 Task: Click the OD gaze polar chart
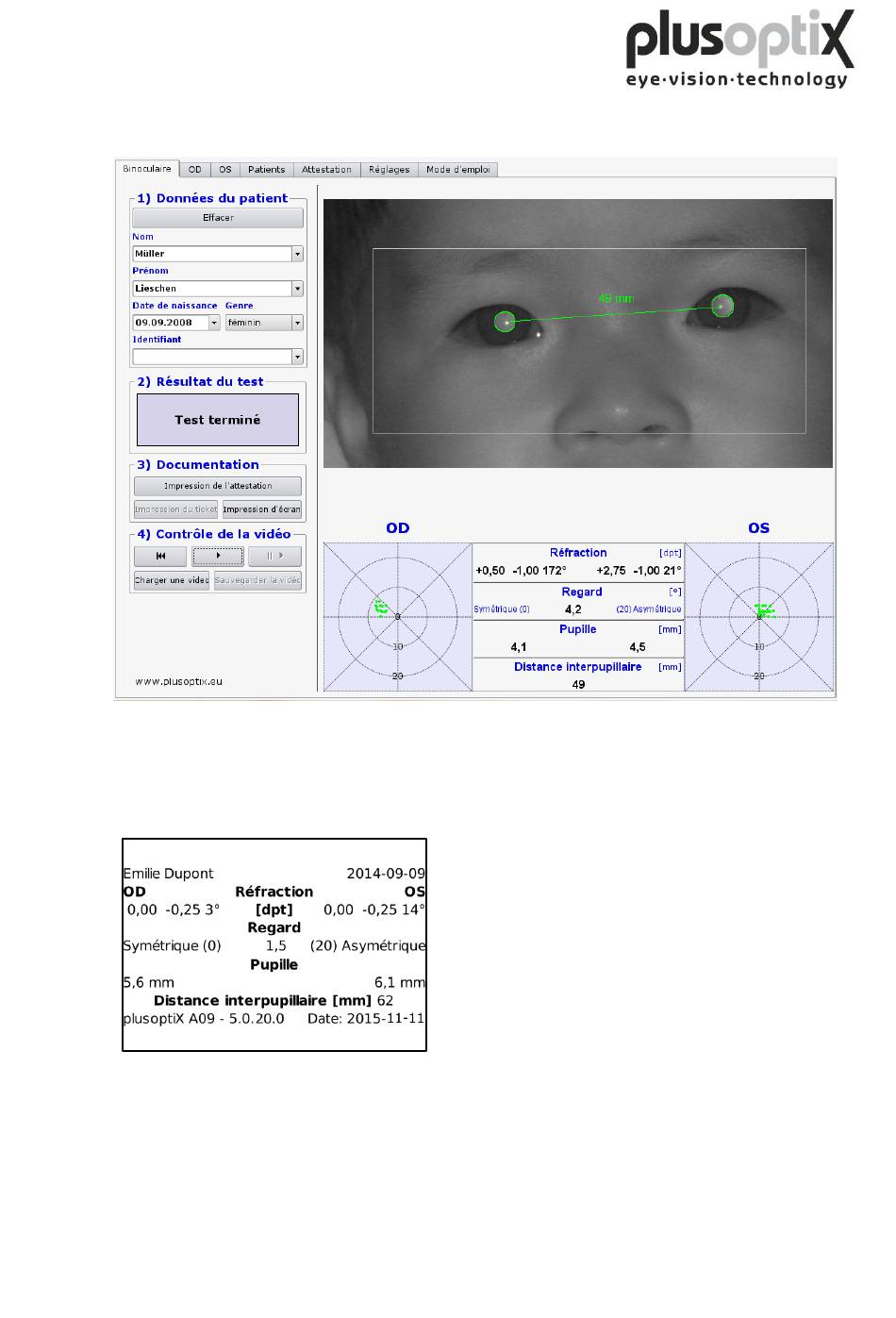coord(398,617)
